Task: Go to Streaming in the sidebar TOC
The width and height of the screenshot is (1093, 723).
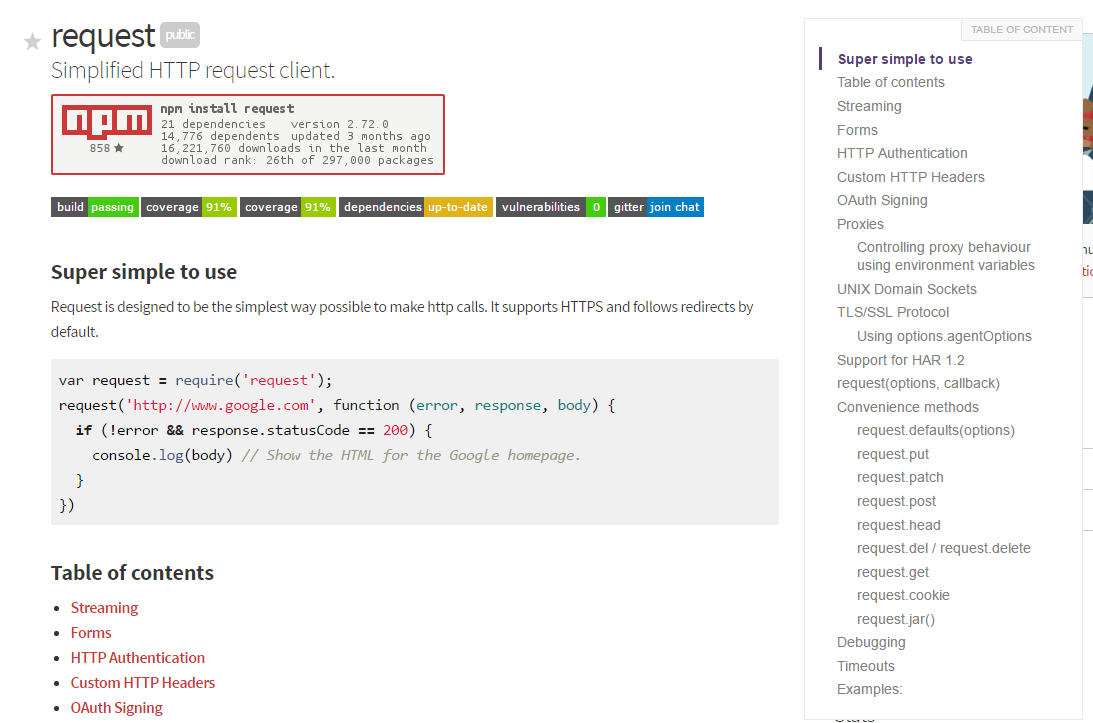Action: (x=869, y=106)
